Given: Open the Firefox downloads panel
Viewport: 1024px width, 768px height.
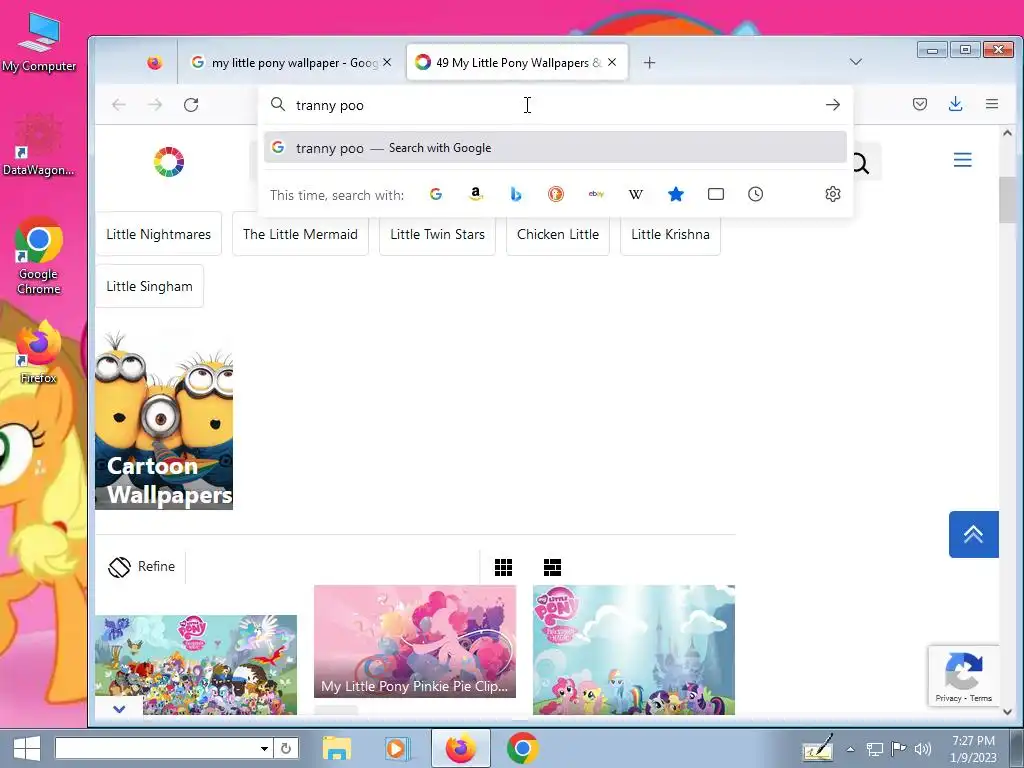Looking at the screenshot, I should tap(955, 104).
